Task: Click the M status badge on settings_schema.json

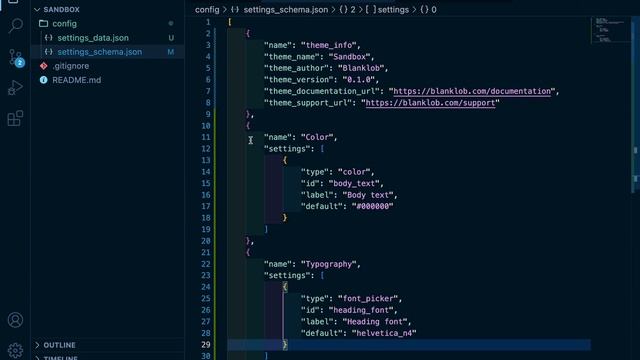Action: pyautogui.click(x=171, y=52)
